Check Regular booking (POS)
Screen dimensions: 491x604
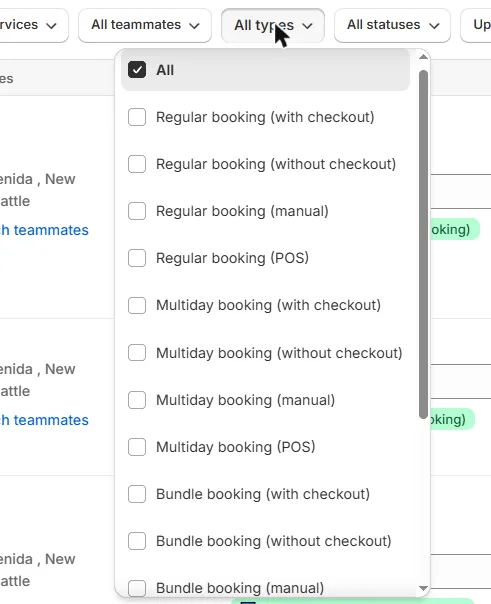point(137,258)
